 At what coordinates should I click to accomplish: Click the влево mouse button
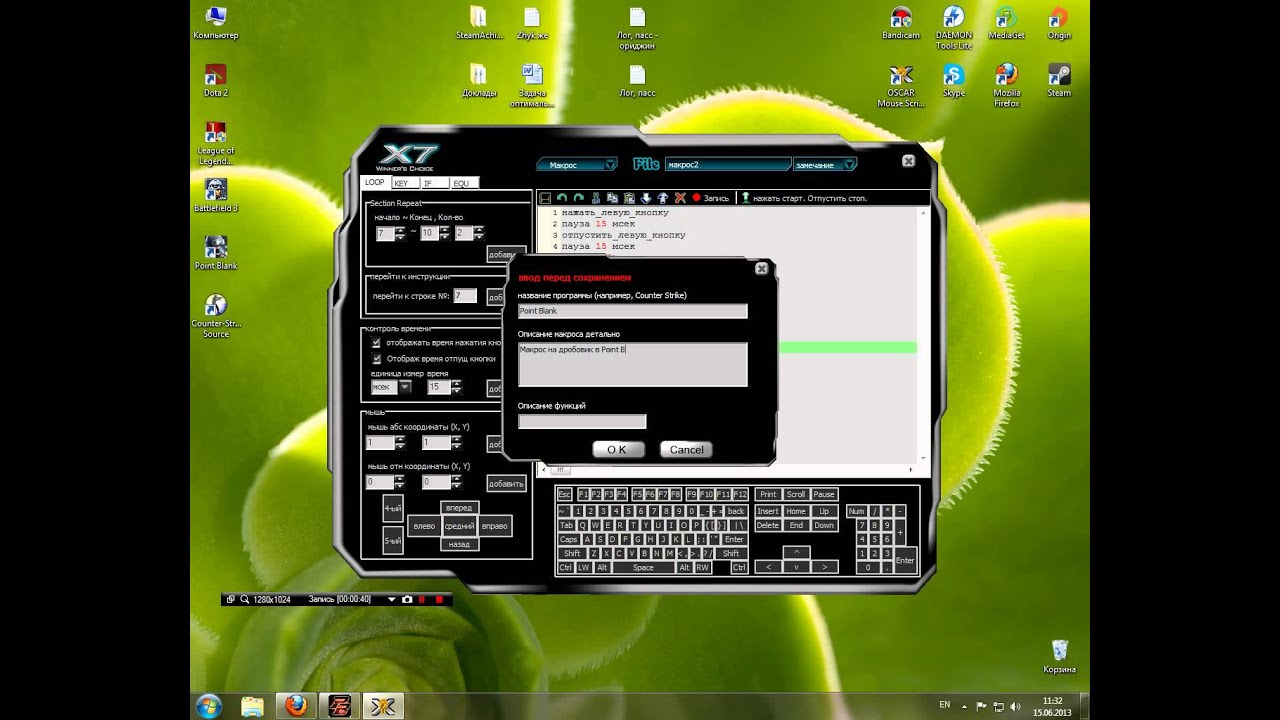[x=424, y=526]
